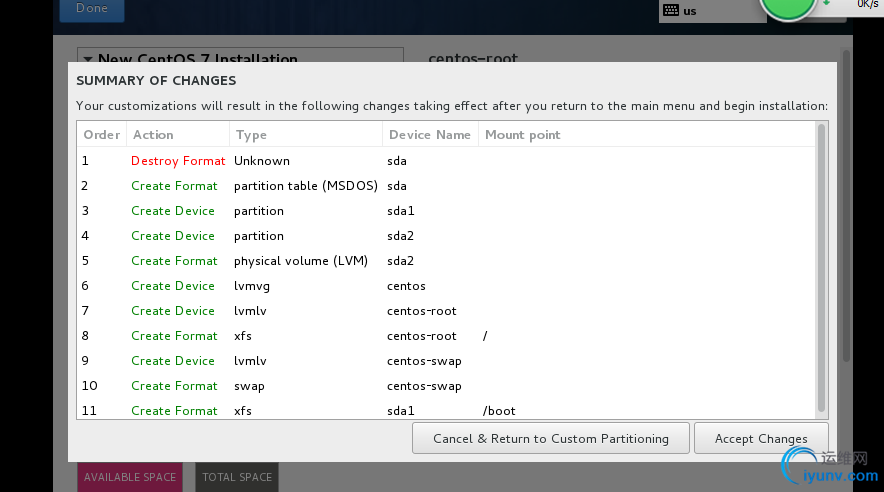Click the TOTAL SPACE box
The image size is (884, 492).
point(237,477)
